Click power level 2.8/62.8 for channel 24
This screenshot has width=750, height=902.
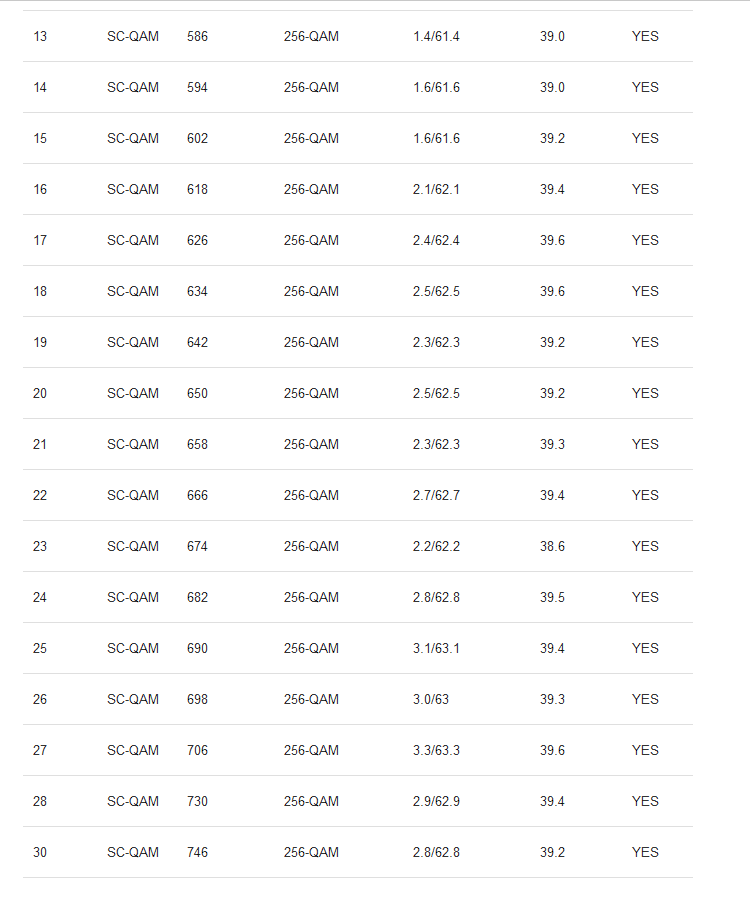(x=436, y=598)
